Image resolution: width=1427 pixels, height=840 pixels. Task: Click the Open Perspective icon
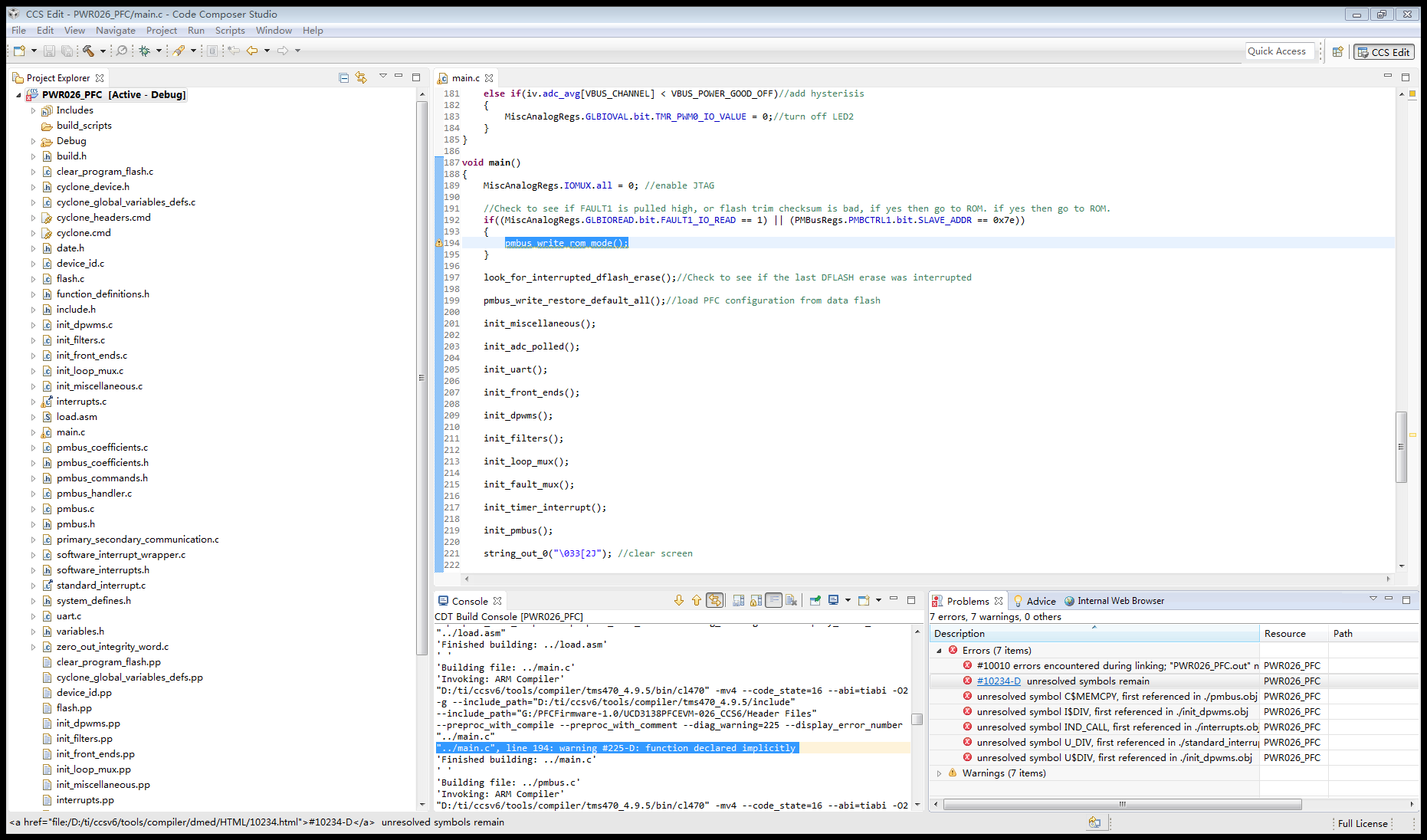1337,51
